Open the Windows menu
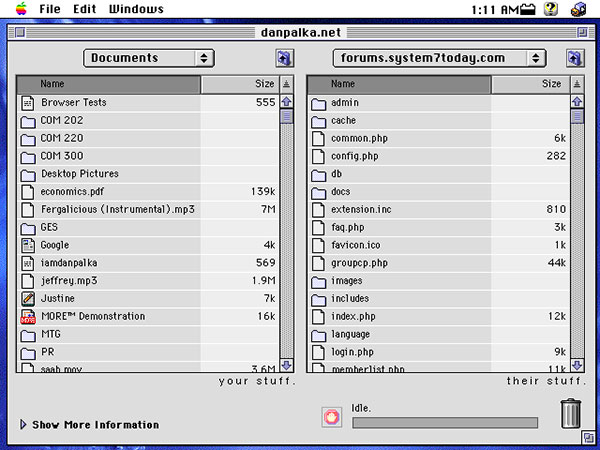This screenshot has height=450, width=600. (x=136, y=9)
